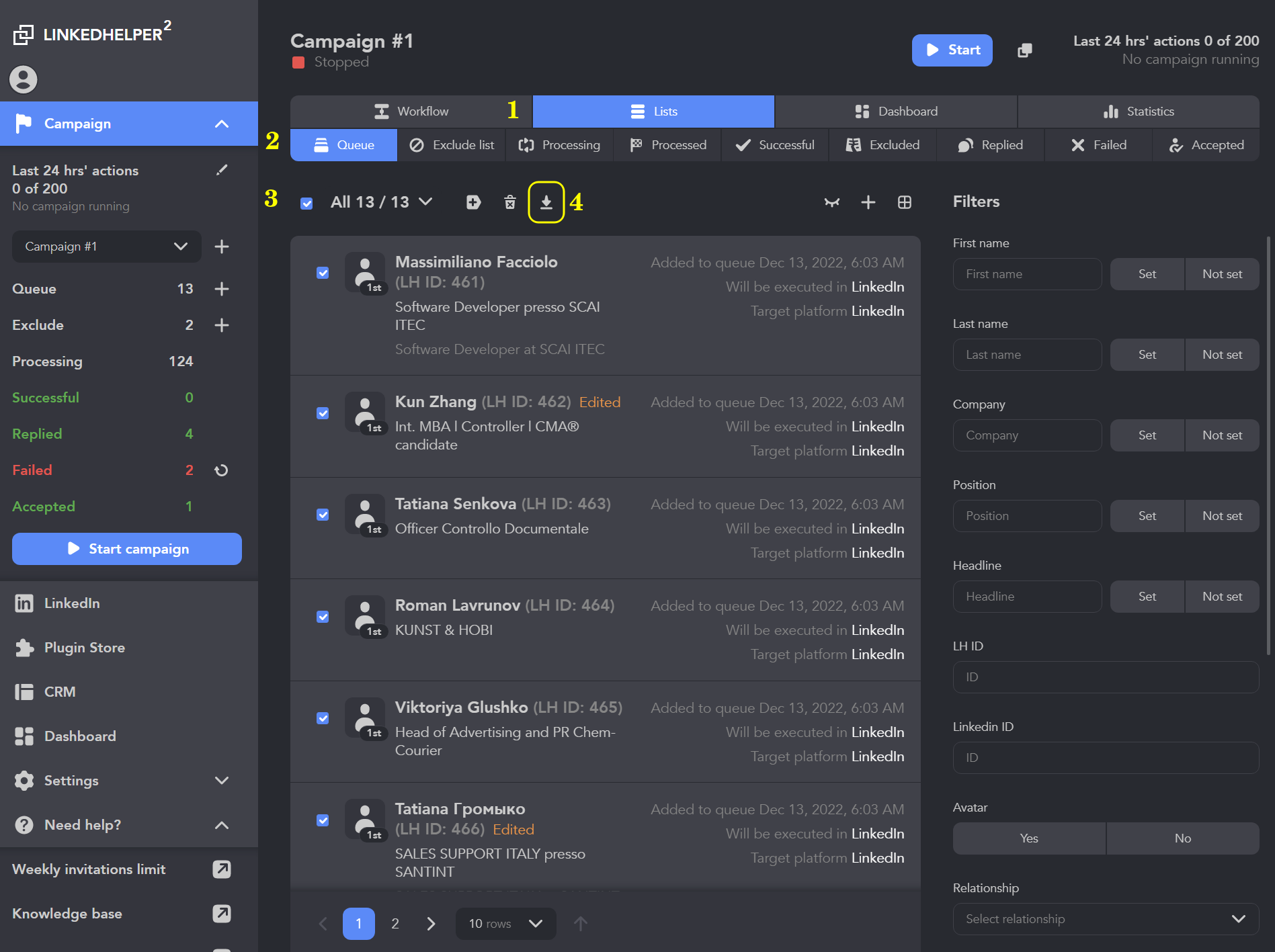Click the Filters panel scrollbar
This screenshot has height=952, width=1275.
point(1268,445)
